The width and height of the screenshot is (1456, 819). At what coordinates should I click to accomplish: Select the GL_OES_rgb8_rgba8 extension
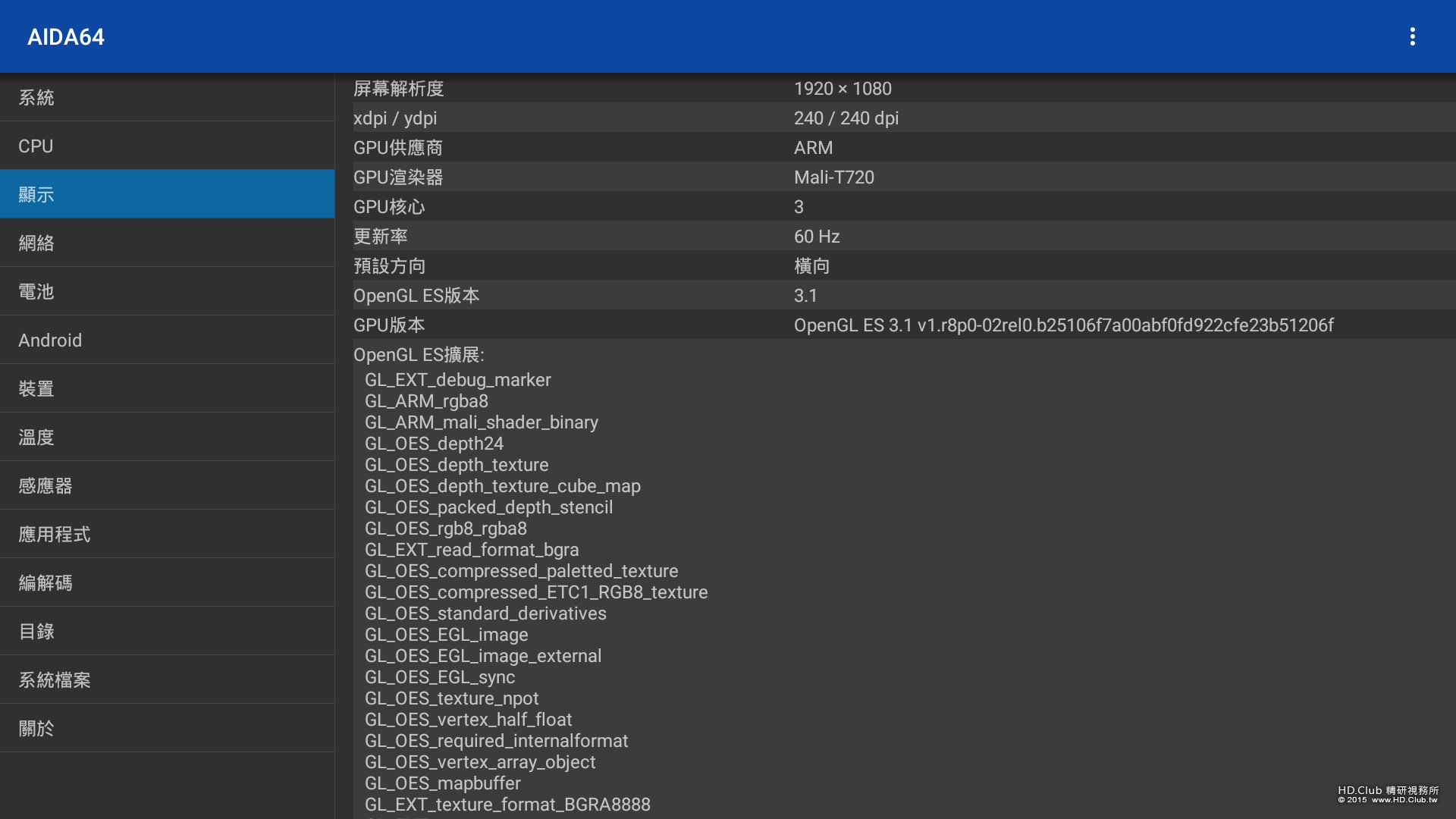click(446, 529)
